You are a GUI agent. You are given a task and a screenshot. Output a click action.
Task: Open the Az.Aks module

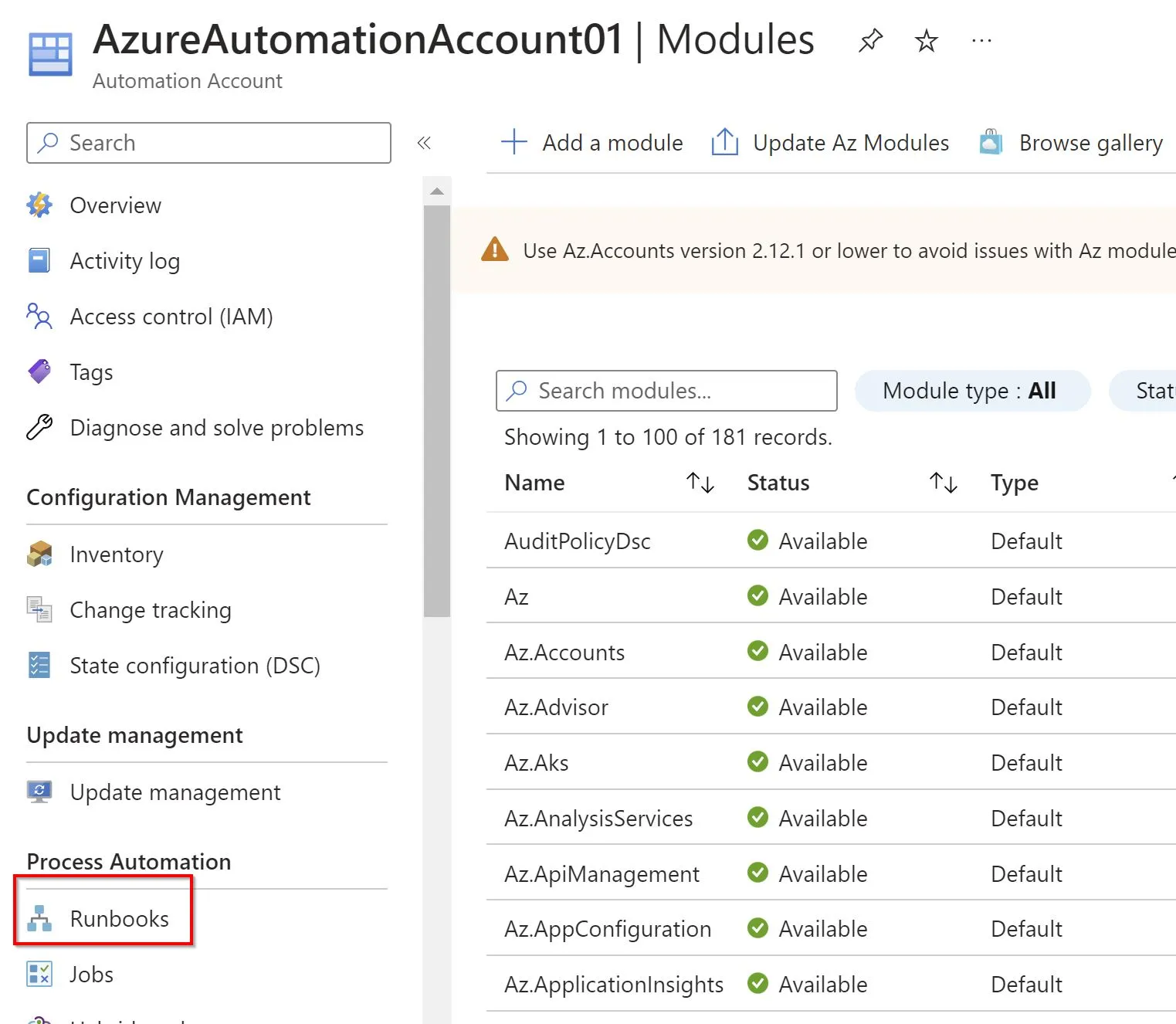click(537, 763)
